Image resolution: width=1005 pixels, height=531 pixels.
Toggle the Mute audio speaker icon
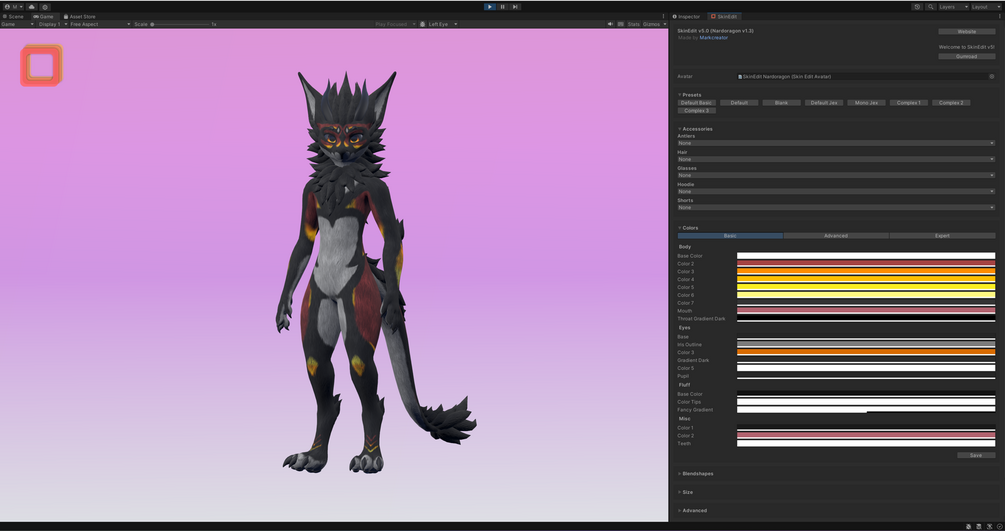pyautogui.click(x=610, y=24)
